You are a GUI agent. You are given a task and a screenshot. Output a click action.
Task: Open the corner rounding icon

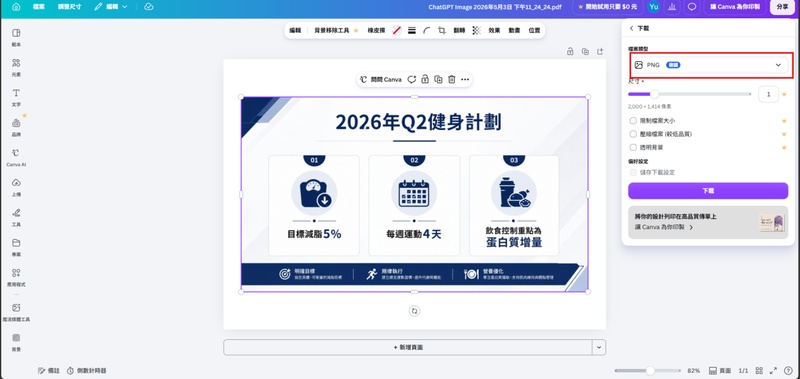427,31
